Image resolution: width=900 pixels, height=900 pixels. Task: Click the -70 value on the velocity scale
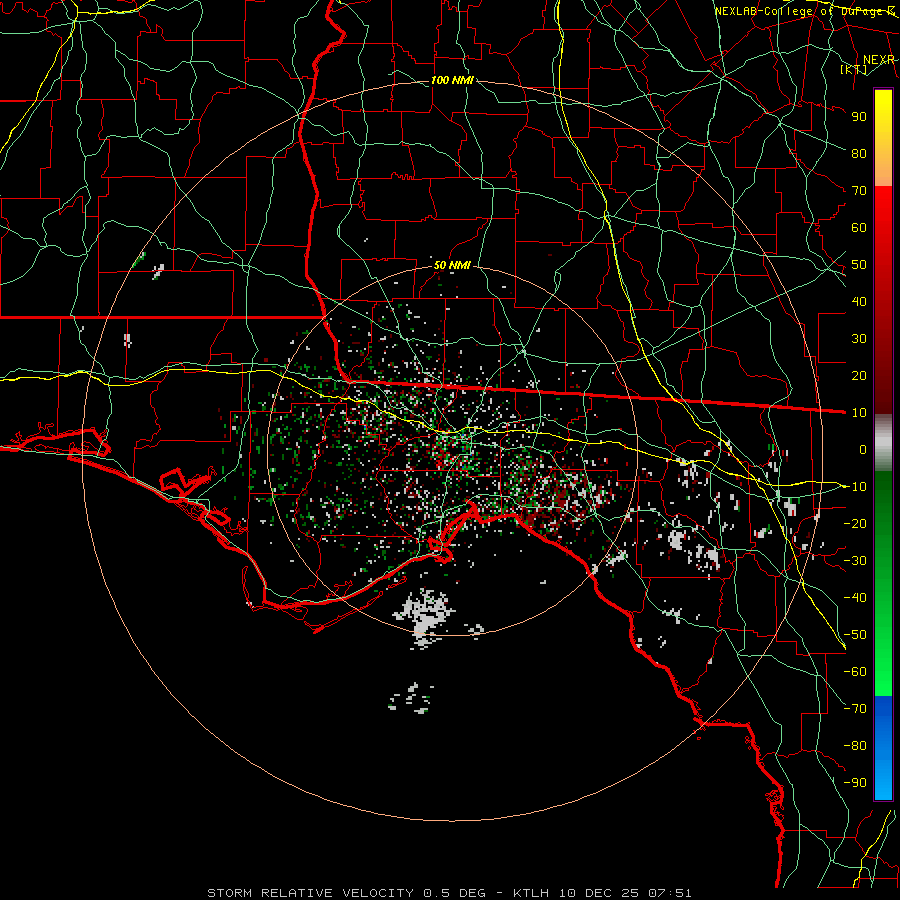pyautogui.click(x=855, y=709)
